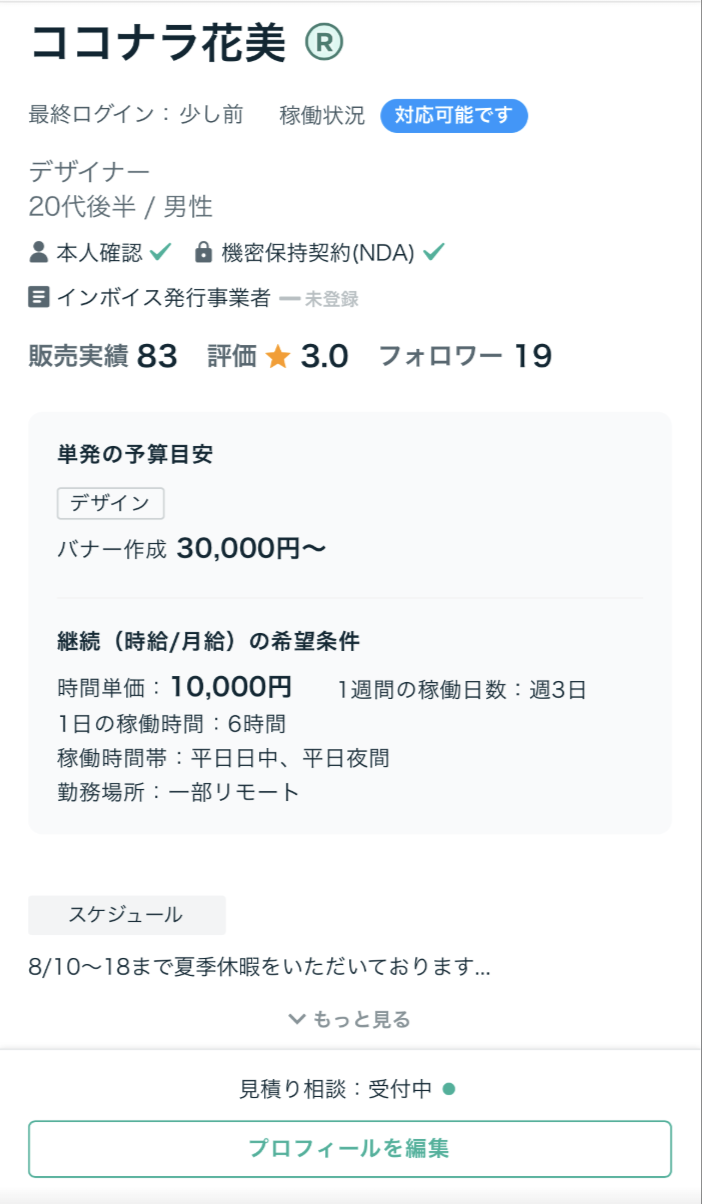
Task: Open the 販売実績 83 sales record
Action: point(103,356)
